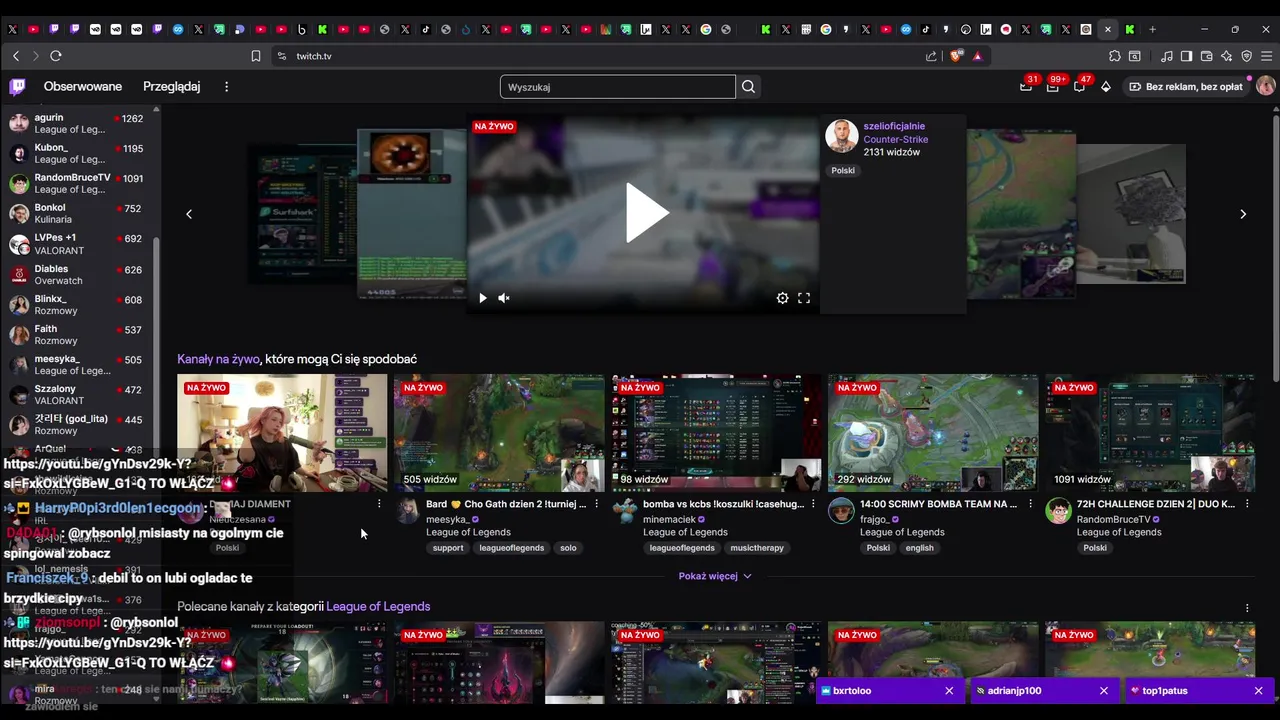Start the featured stream with big play button
This screenshot has width=1280, height=720.
pyautogui.click(x=646, y=213)
